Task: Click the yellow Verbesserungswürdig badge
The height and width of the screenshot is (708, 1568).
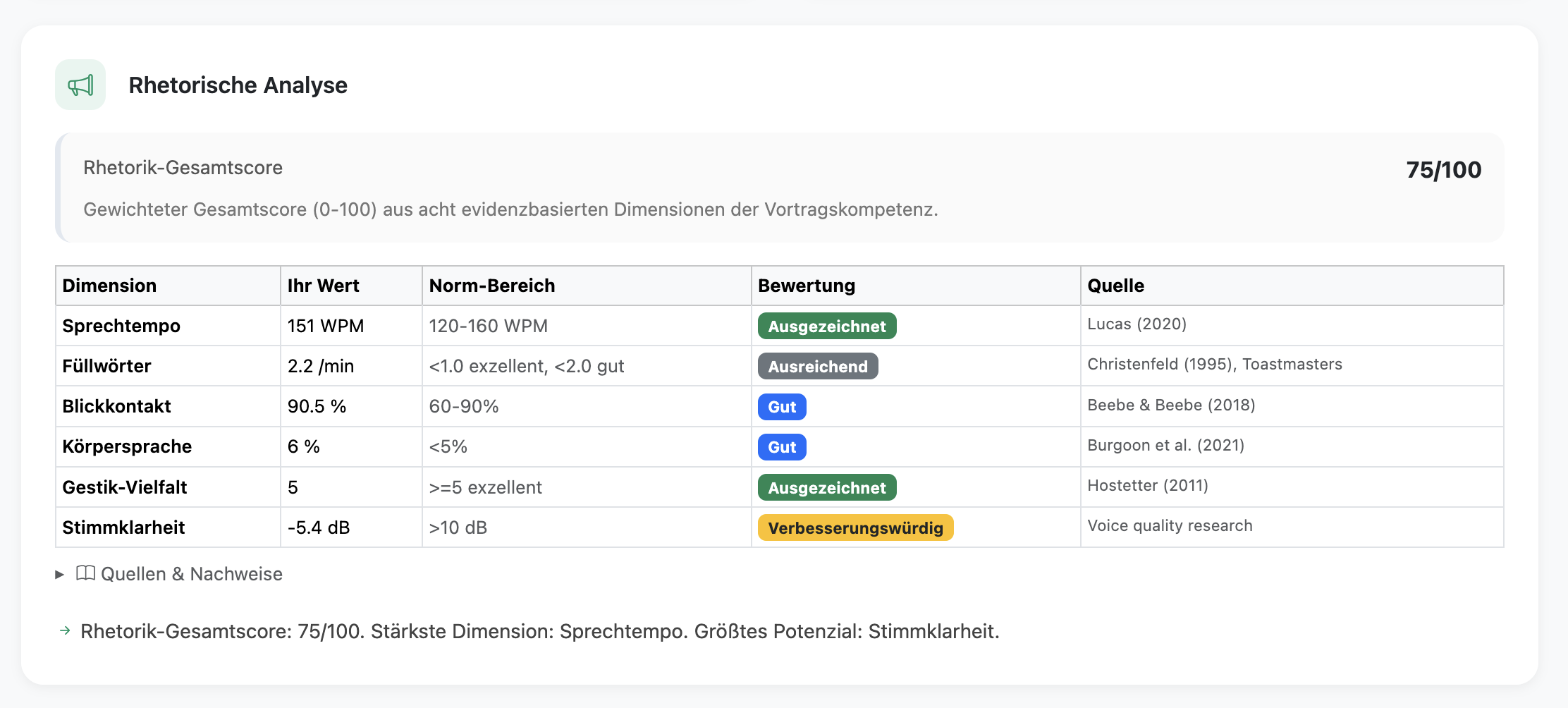Action: (855, 527)
